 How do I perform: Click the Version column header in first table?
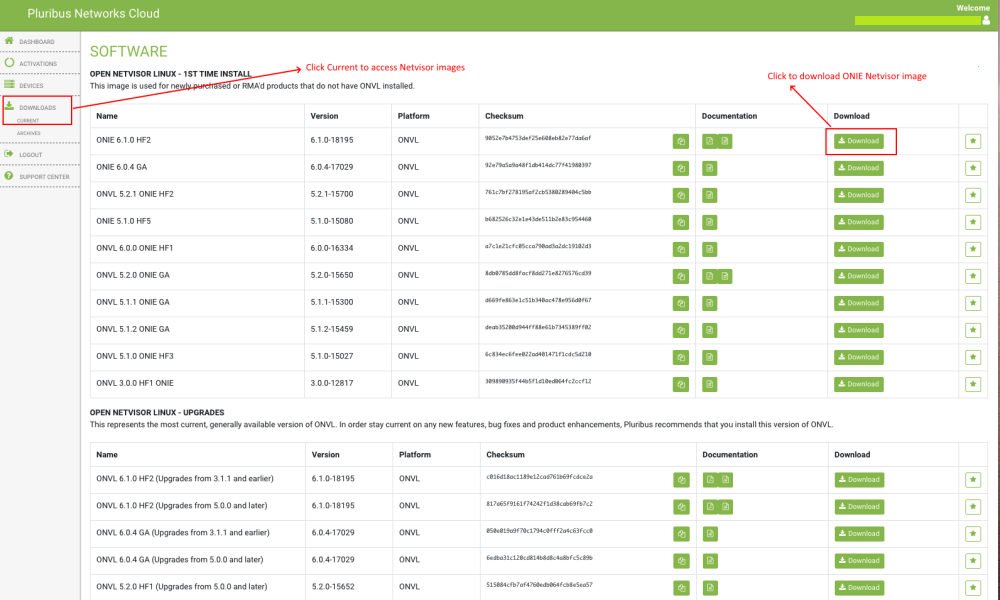tap(324, 116)
